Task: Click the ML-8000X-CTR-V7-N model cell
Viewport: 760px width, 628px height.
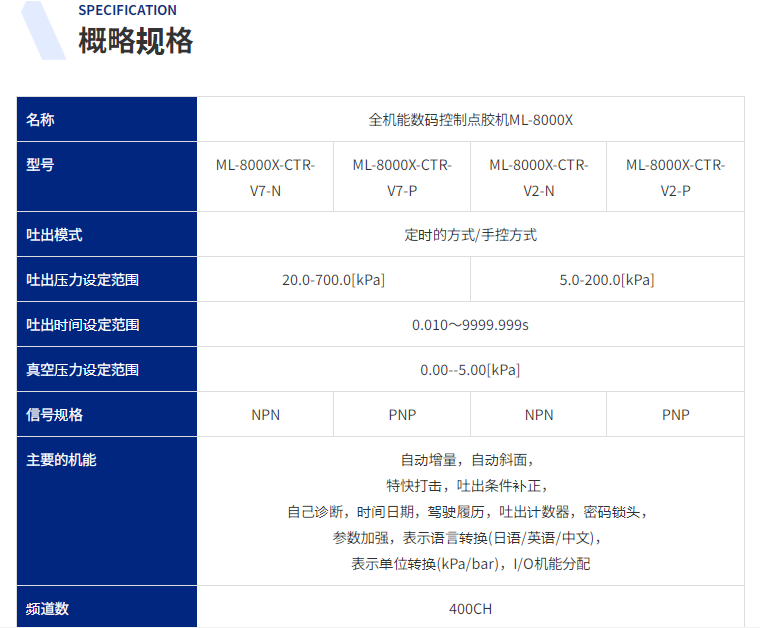Action: (265, 177)
